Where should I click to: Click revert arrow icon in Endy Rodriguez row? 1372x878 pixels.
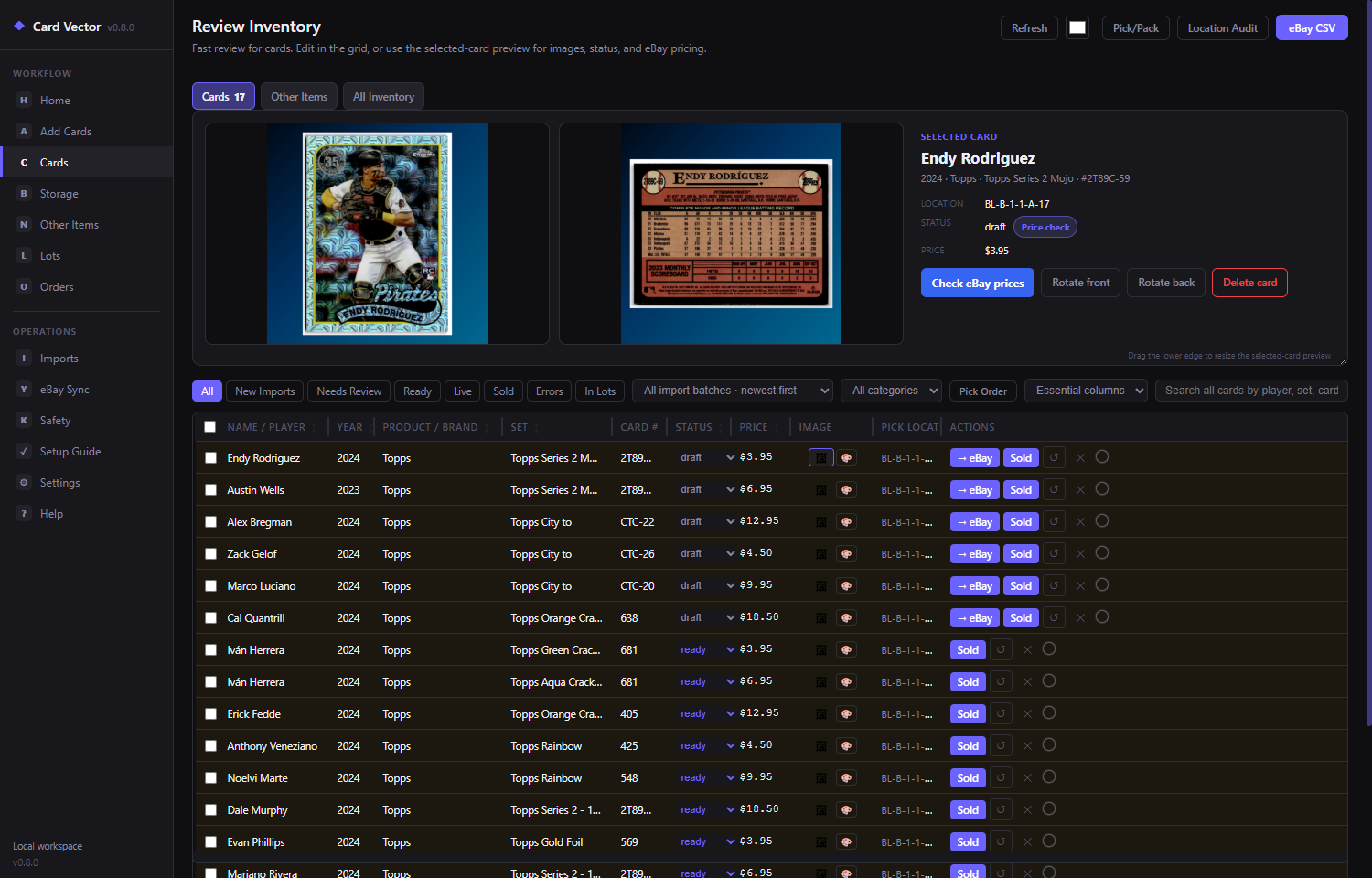[1054, 457]
